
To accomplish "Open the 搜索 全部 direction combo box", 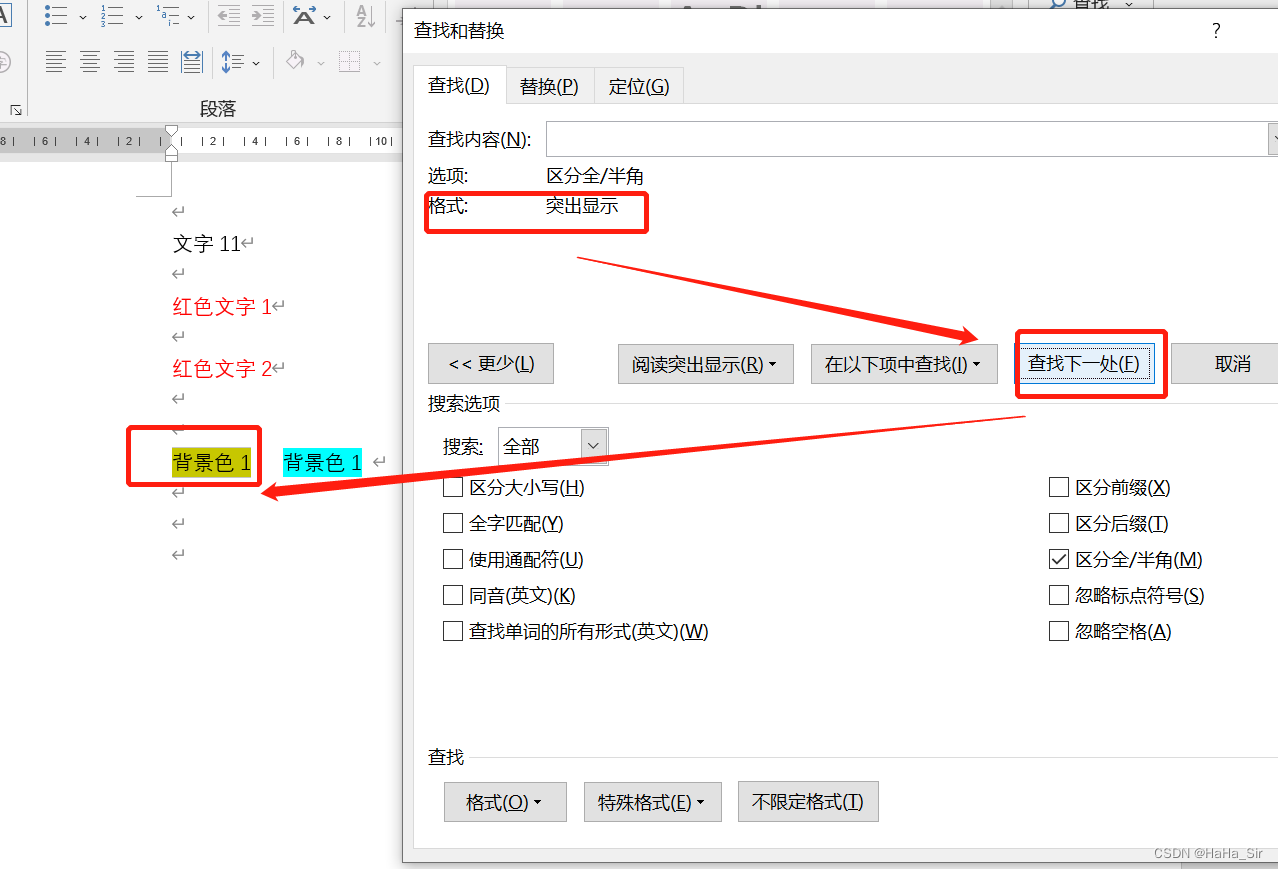I will pyautogui.click(x=553, y=446).
